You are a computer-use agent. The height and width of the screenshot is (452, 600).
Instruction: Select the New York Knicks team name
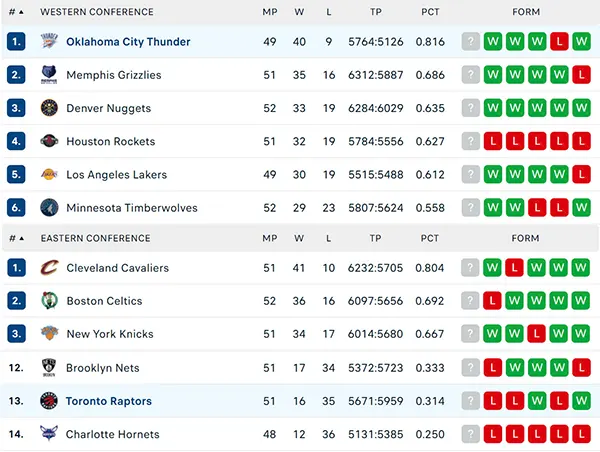coord(110,334)
